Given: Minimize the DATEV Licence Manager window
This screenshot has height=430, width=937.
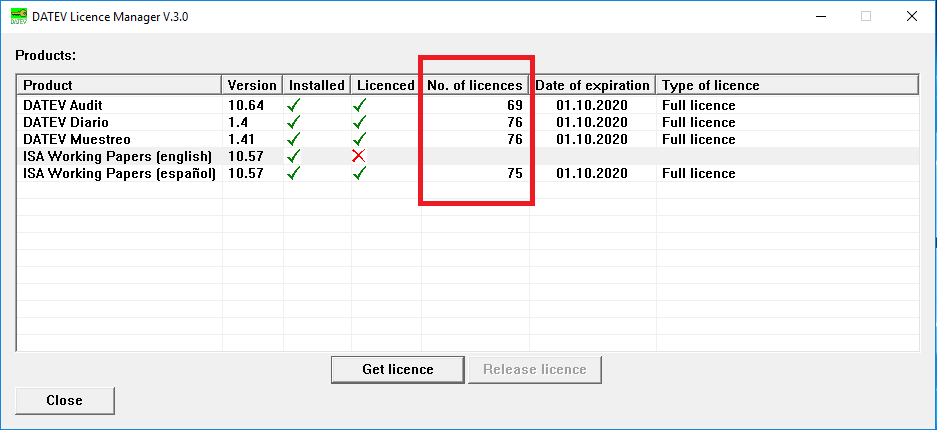Looking at the screenshot, I should pyautogui.click(x=820, y=17).
